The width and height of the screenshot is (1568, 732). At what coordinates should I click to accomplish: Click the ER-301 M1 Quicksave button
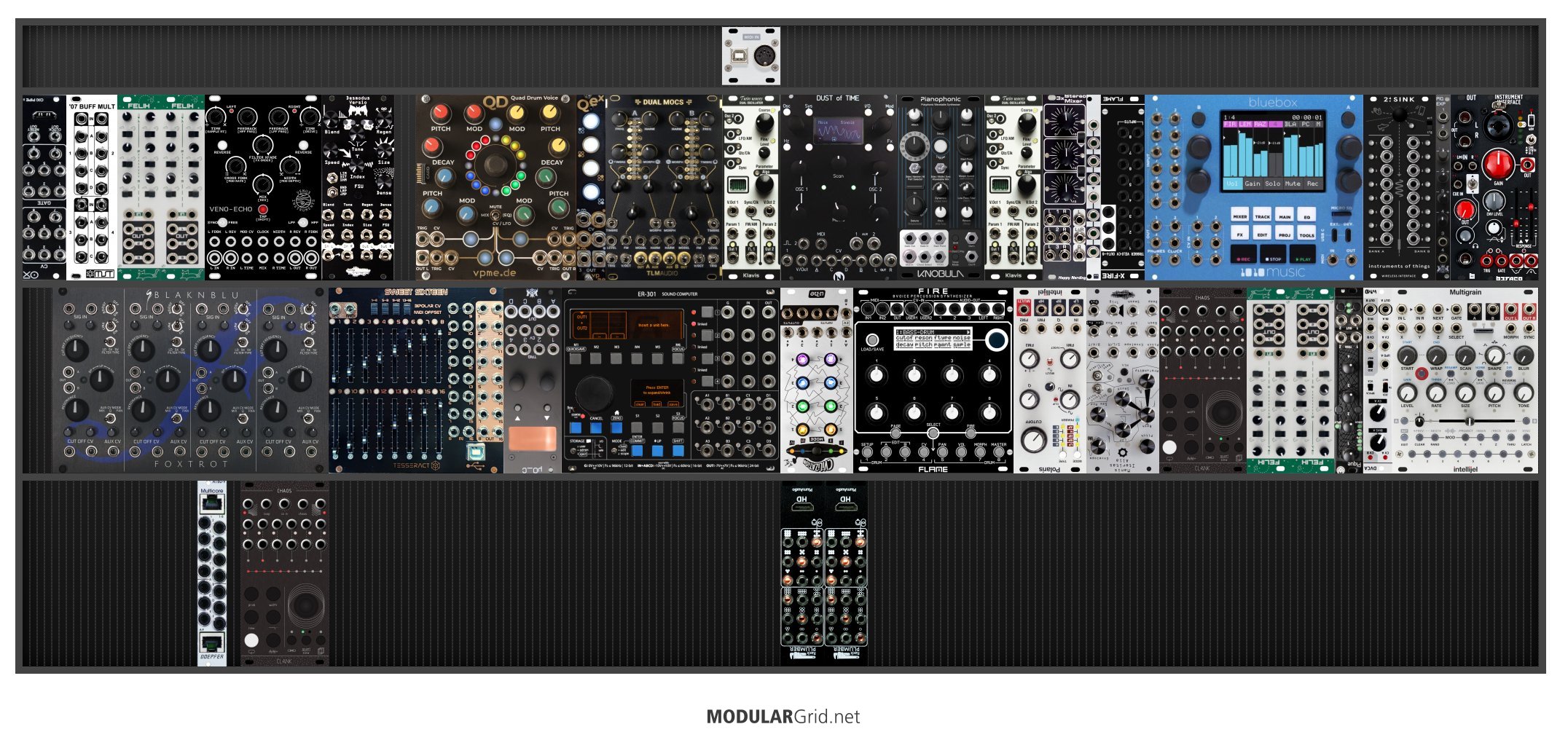[x=576, y=358]
